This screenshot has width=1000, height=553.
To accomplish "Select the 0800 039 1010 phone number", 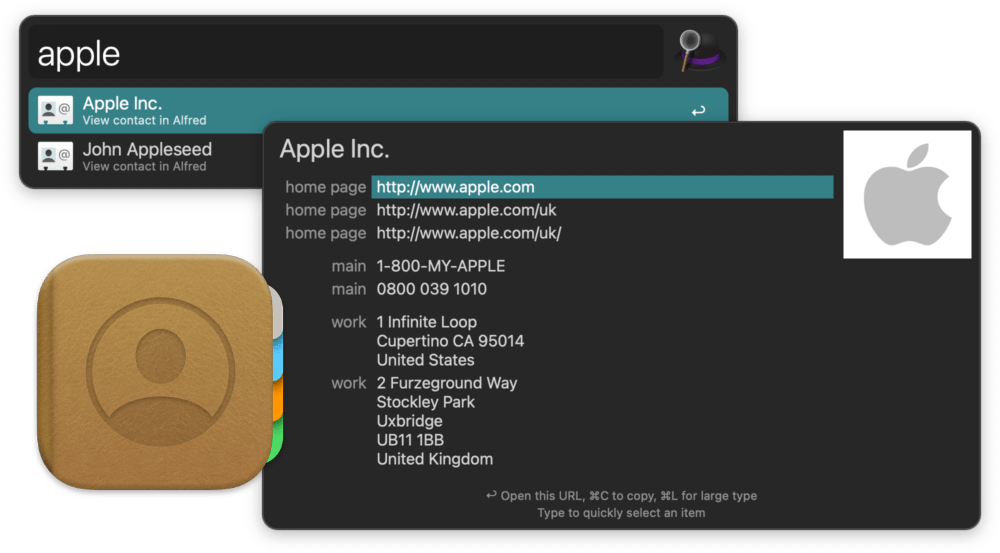I will tap(431, 289).
